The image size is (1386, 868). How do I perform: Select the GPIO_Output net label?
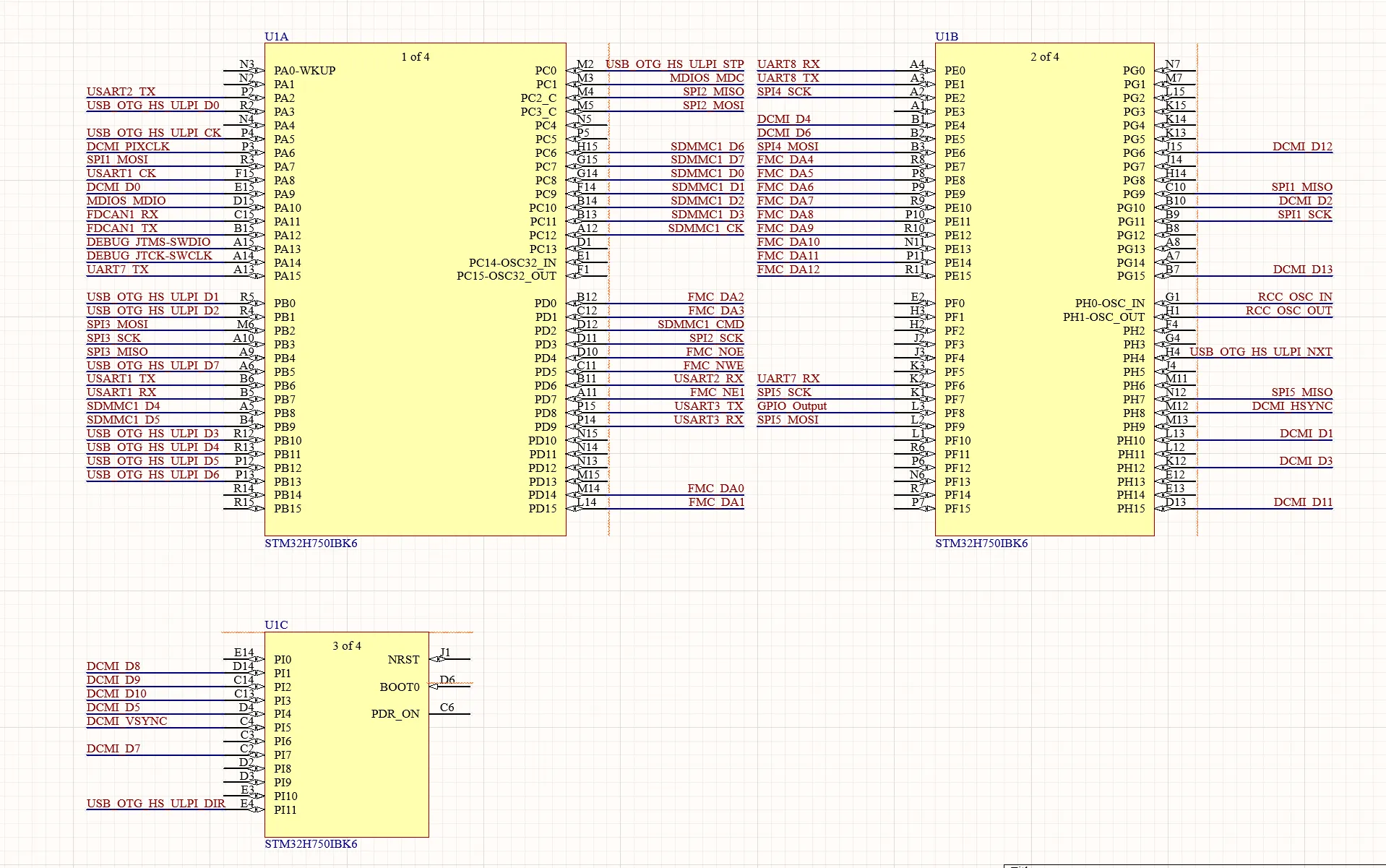click(792, 405)
